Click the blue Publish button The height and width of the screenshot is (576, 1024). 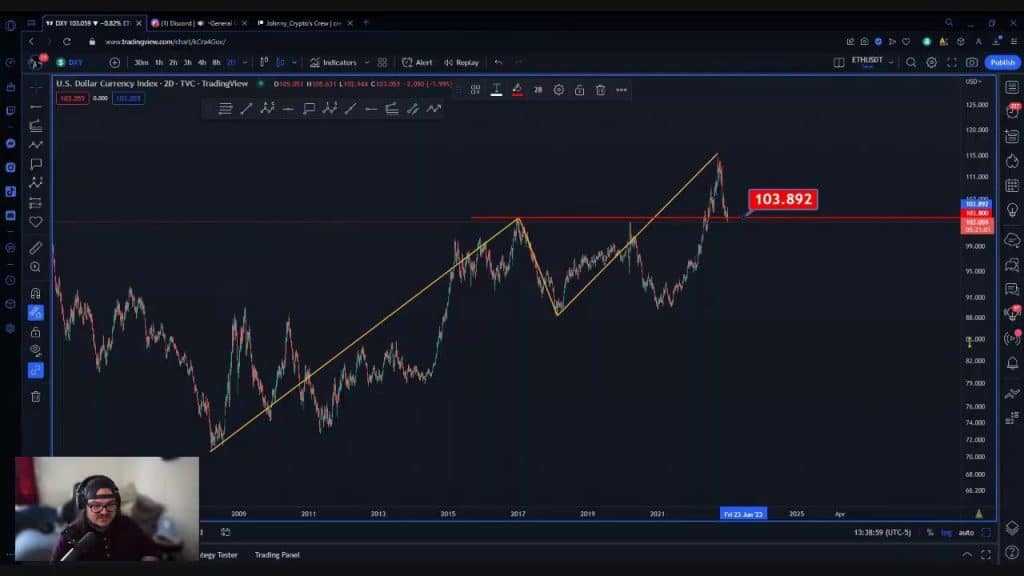[x=1002, y=62]
